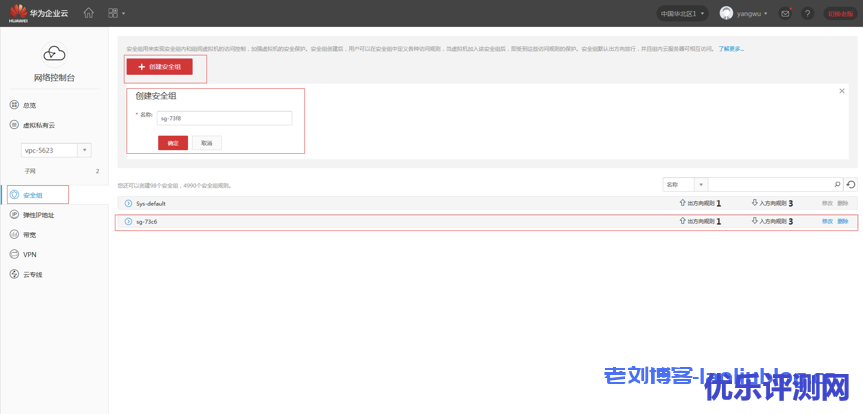
Task: Click the home icon in top bar
Action: (89, 13)
